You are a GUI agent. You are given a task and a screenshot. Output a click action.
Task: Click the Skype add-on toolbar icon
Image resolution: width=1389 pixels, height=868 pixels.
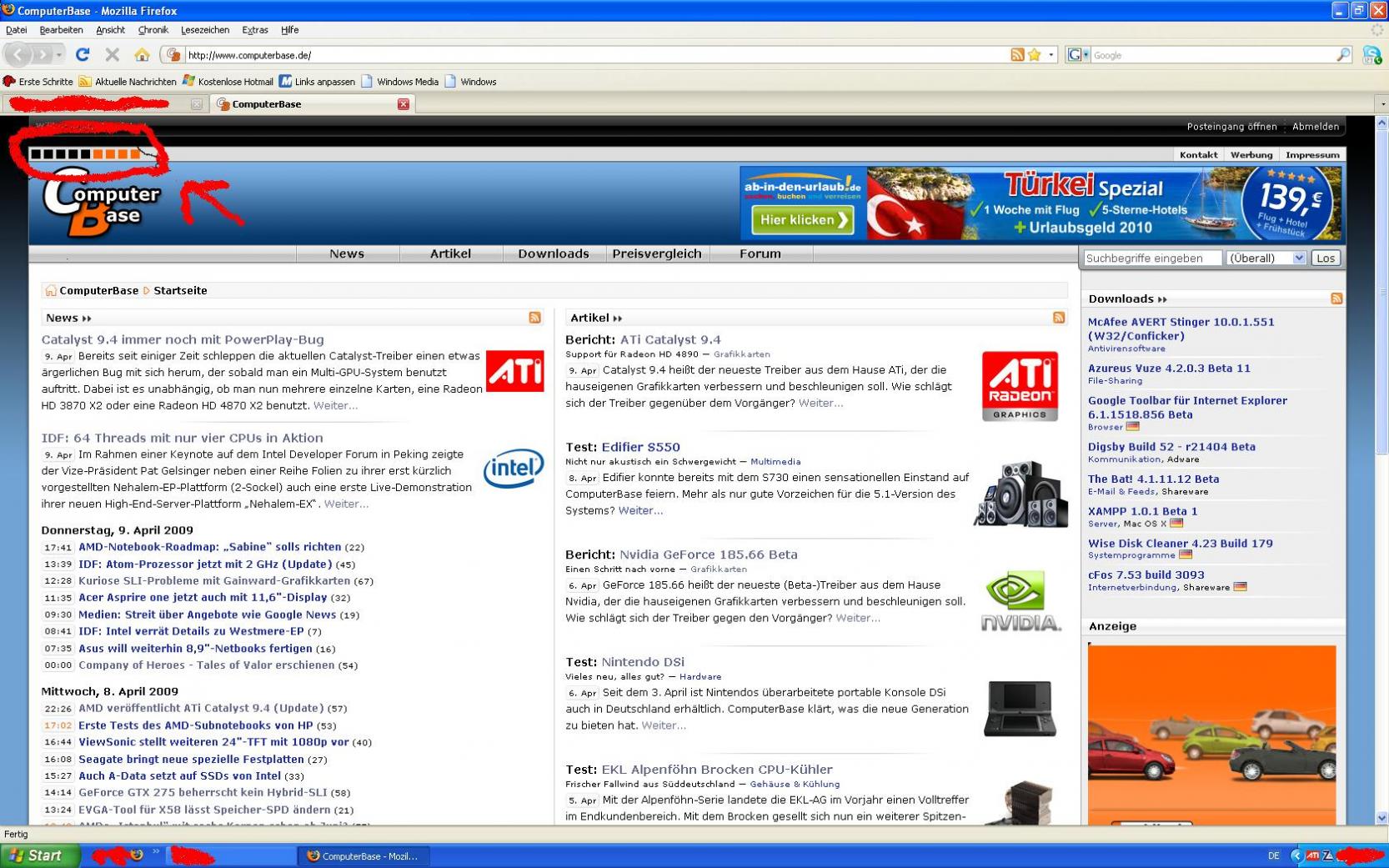coord(1371,55)
